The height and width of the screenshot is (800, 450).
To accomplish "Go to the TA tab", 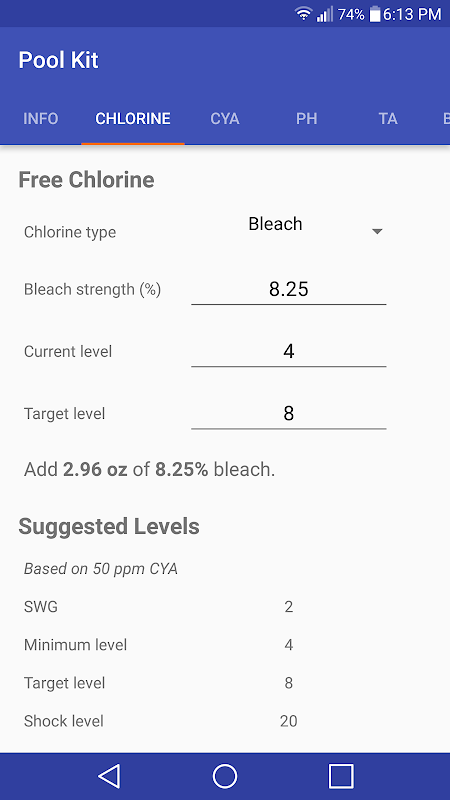I will tap(388, 118).
